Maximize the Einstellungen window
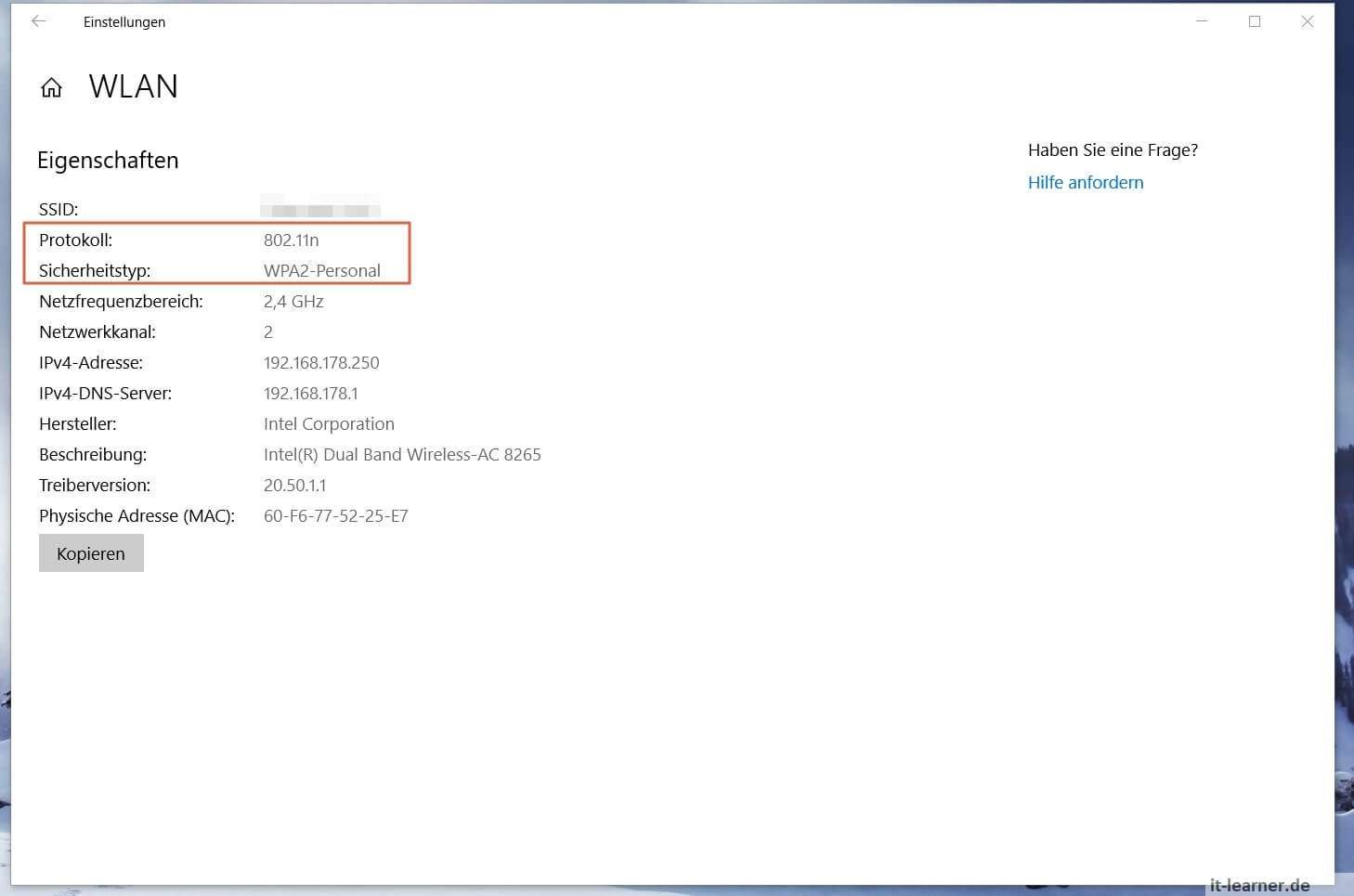Screen dimensions: 1354x896 tap(1254, 21)
